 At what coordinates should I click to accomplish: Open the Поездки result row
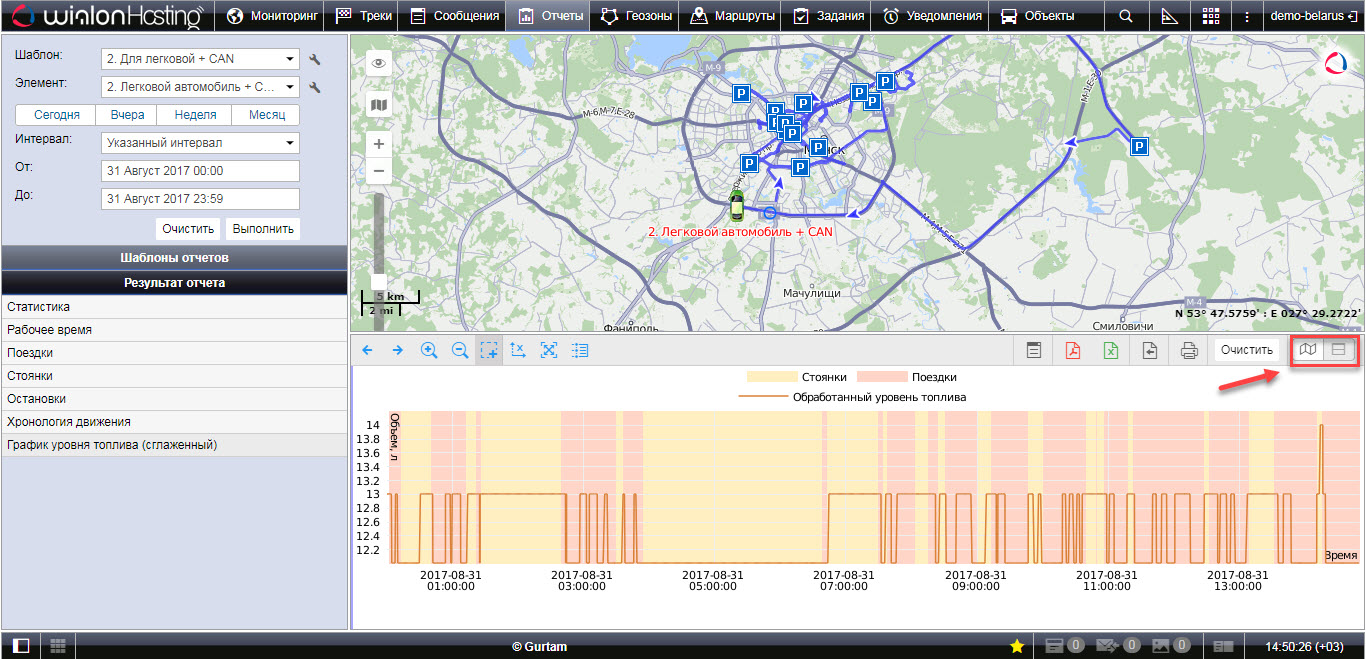[174, 353]
